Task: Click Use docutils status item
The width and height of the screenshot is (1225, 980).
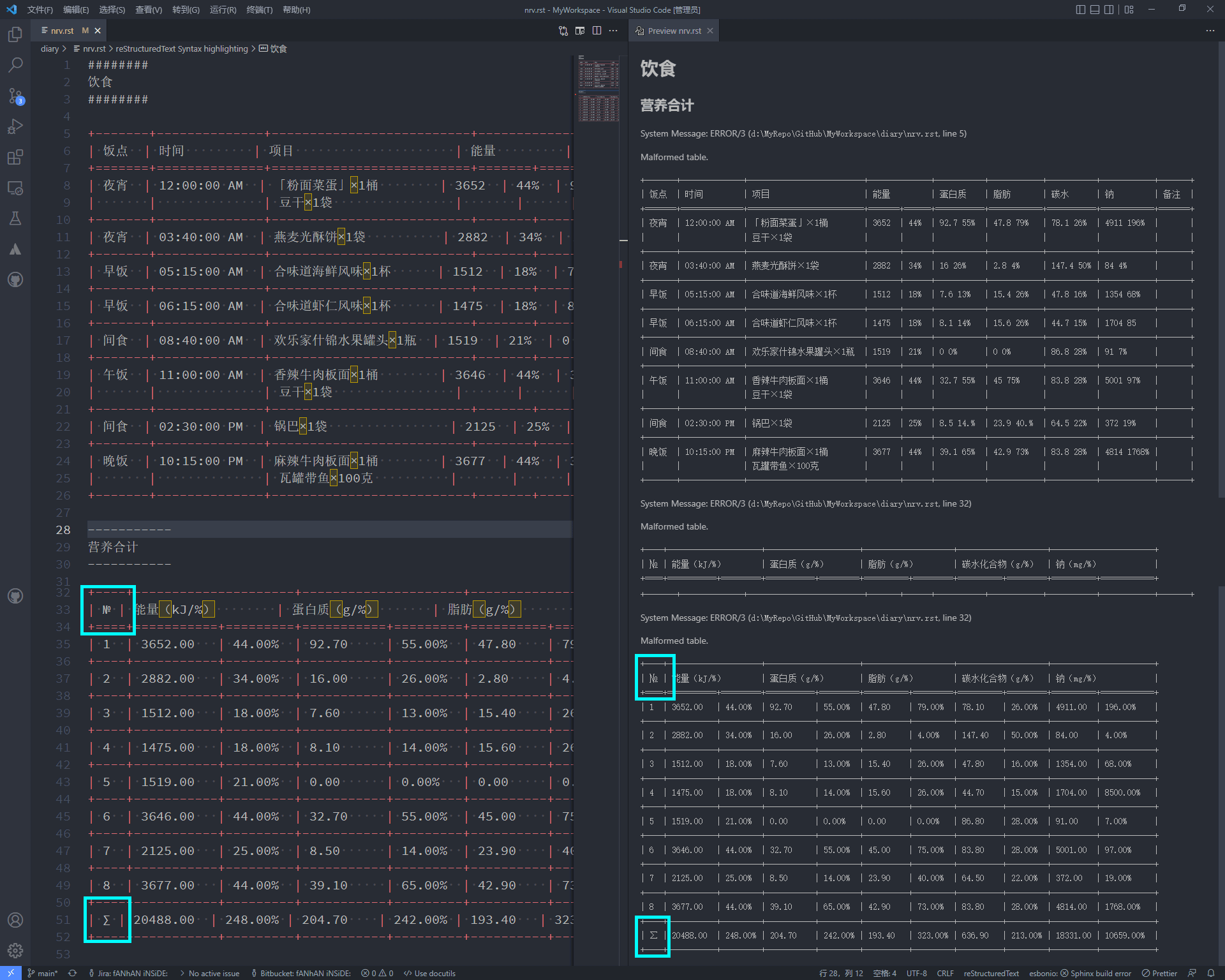Action: click(429, 973)
